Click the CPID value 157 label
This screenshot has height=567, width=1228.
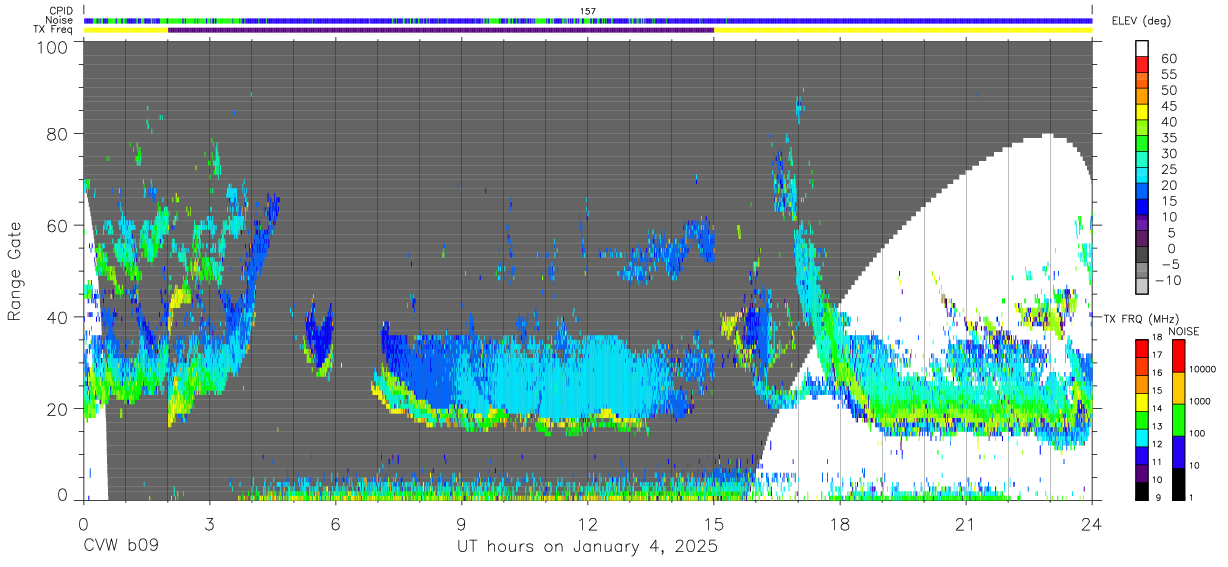[x=587, y=11]
